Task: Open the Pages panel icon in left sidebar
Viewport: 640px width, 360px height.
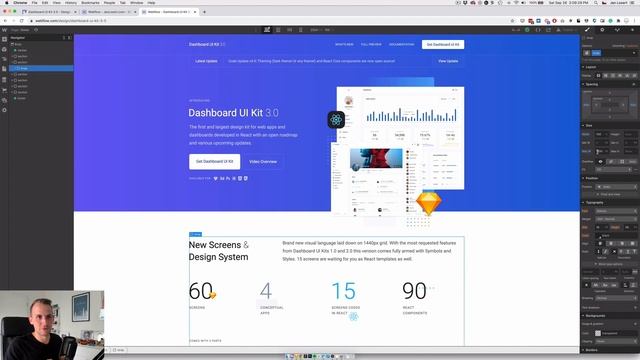Action: [x=4, y=69]
